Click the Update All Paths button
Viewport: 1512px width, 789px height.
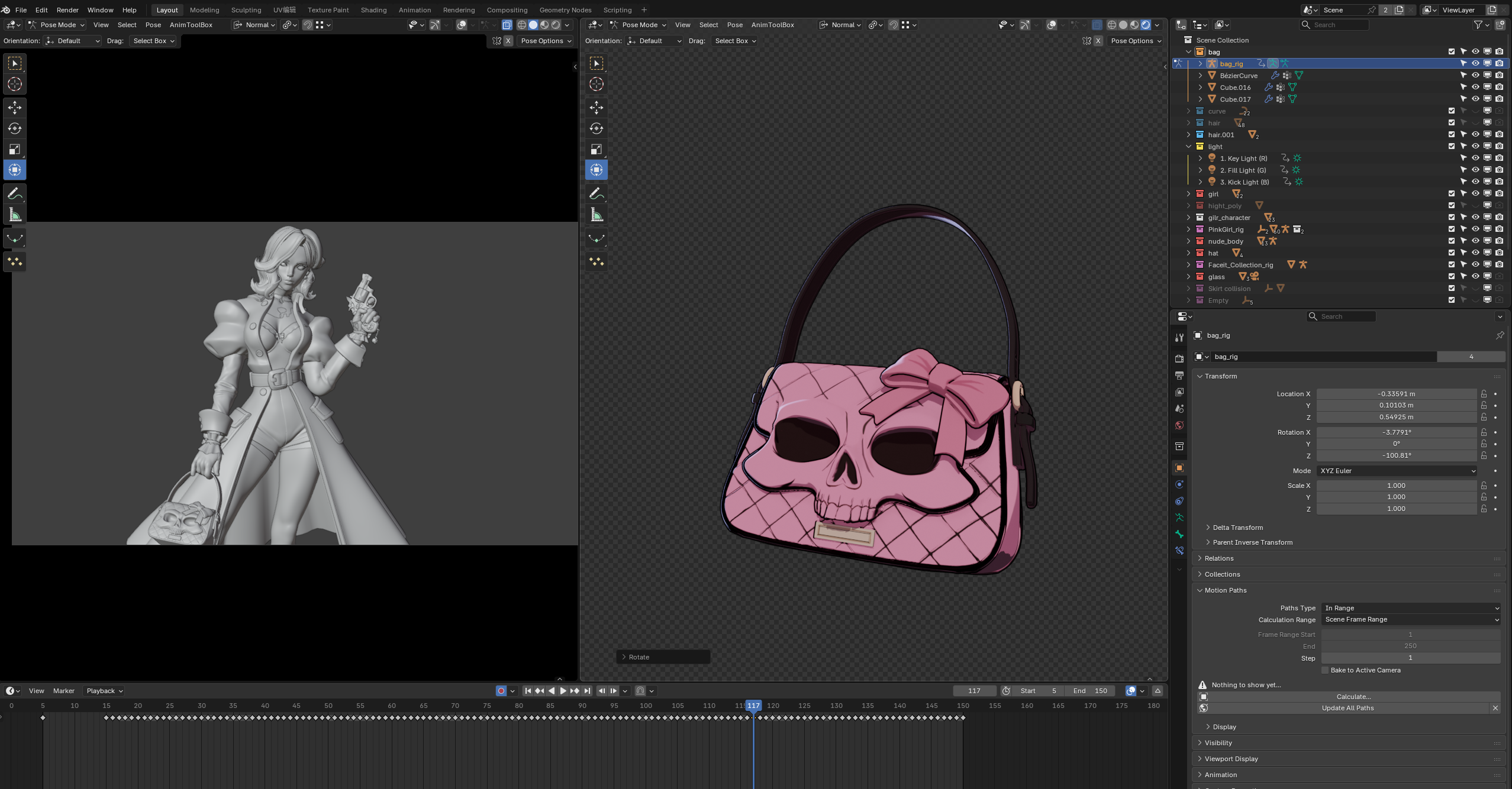click(x=1347, y=708)
